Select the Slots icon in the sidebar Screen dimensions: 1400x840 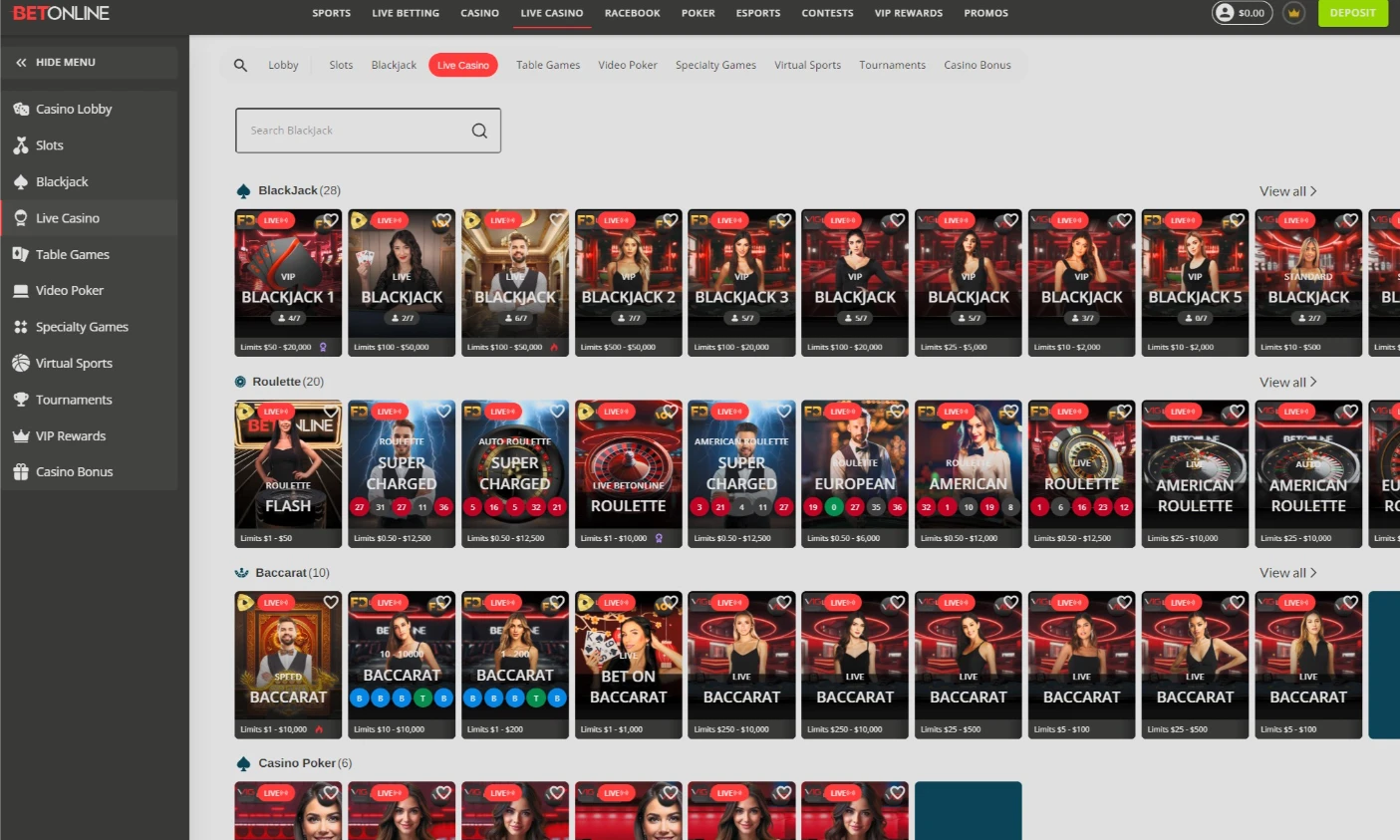[22, 144]
